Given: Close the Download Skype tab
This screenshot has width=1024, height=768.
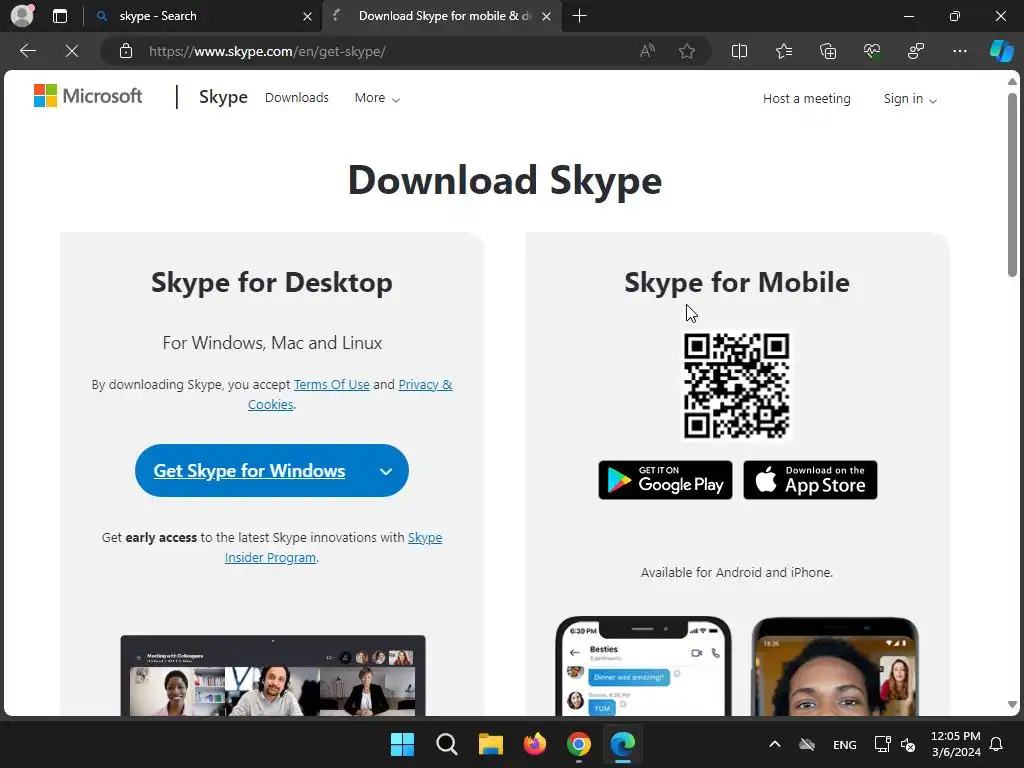Looking at the screenshot, I should pyautogui.click(x=547, y=16).
